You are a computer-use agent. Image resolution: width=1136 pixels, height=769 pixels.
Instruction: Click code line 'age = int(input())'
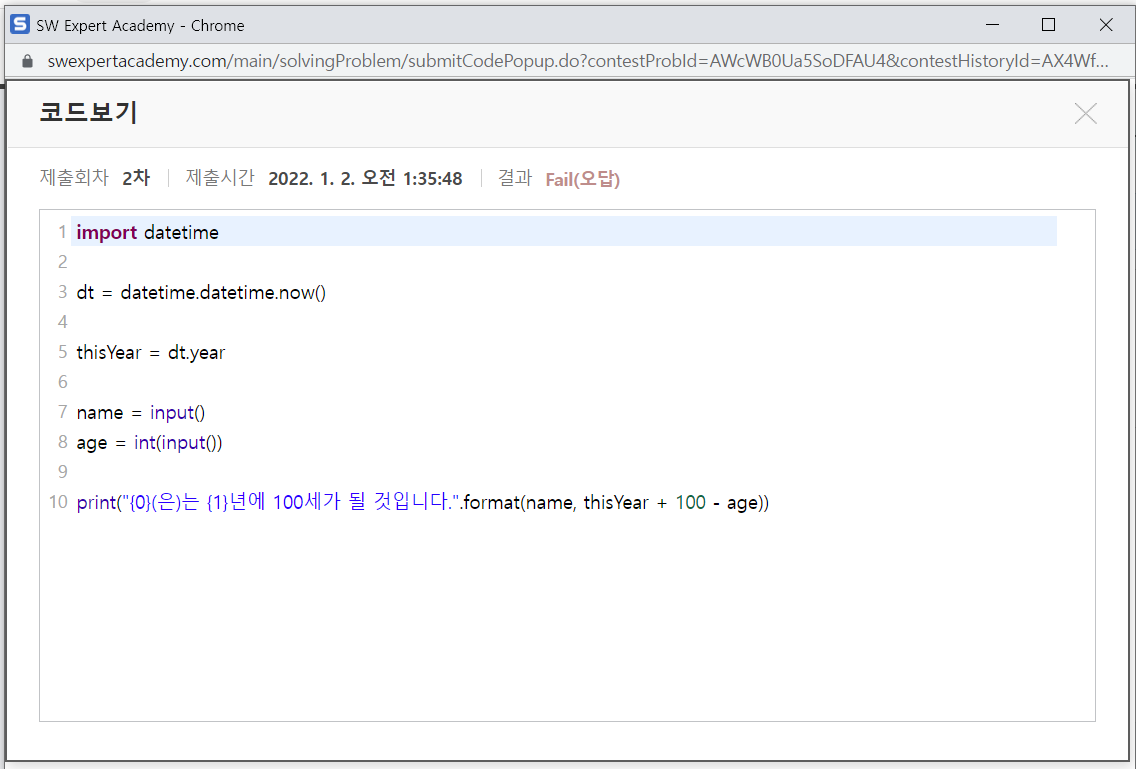pyautogui.click(x=149, y=443)
